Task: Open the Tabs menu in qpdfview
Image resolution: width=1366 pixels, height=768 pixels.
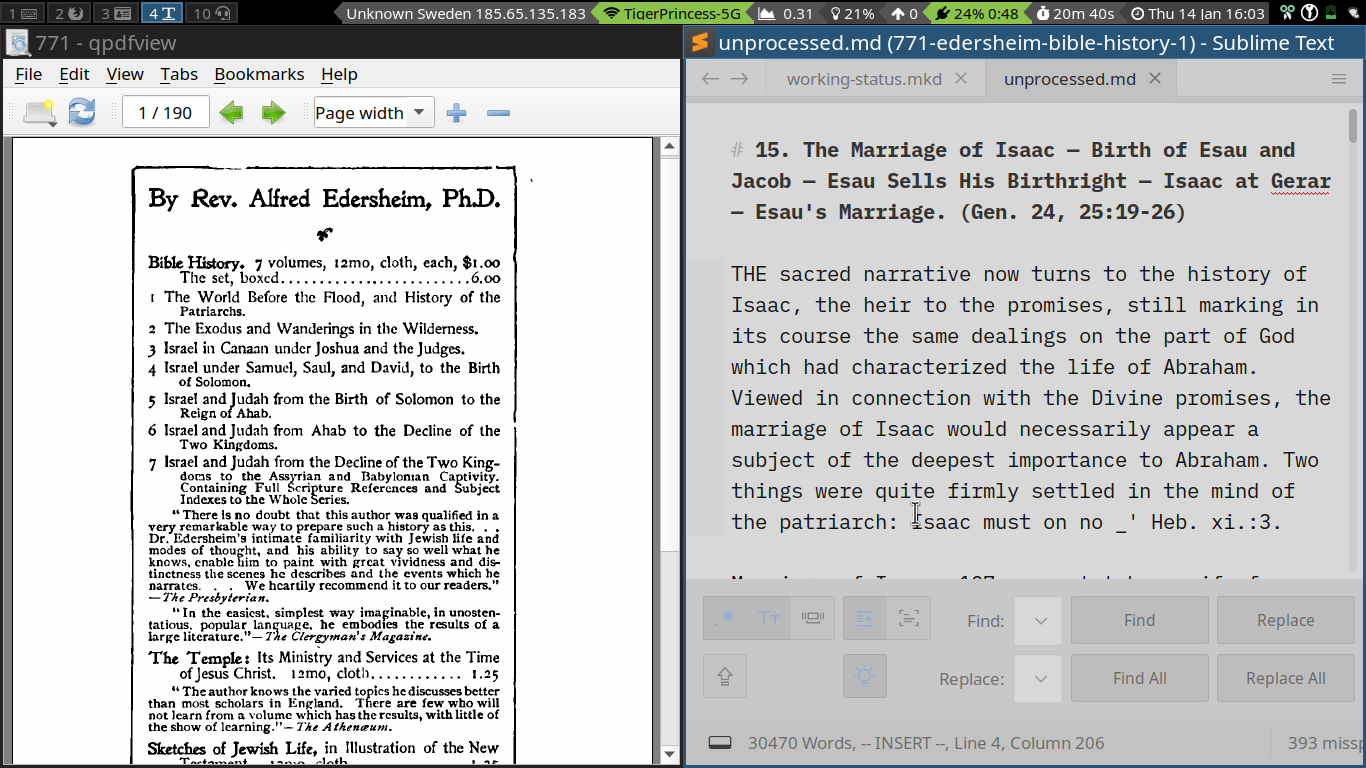Action: click(179, 74)
